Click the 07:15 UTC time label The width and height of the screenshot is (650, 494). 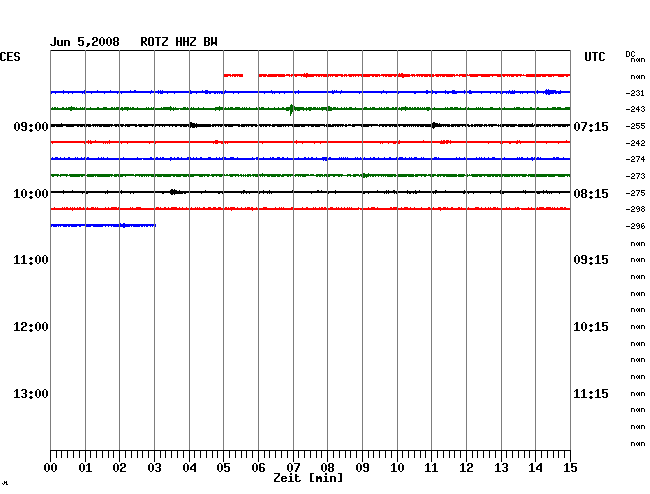[591, 126]
